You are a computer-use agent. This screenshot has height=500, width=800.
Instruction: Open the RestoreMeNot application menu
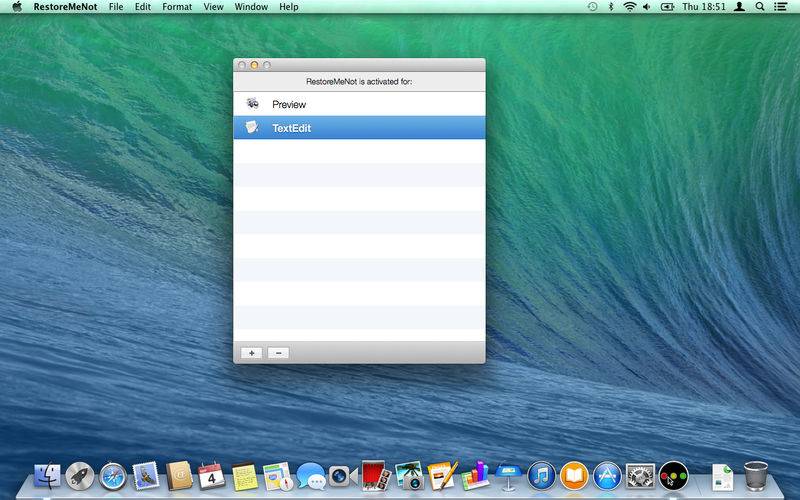(65, 7)
